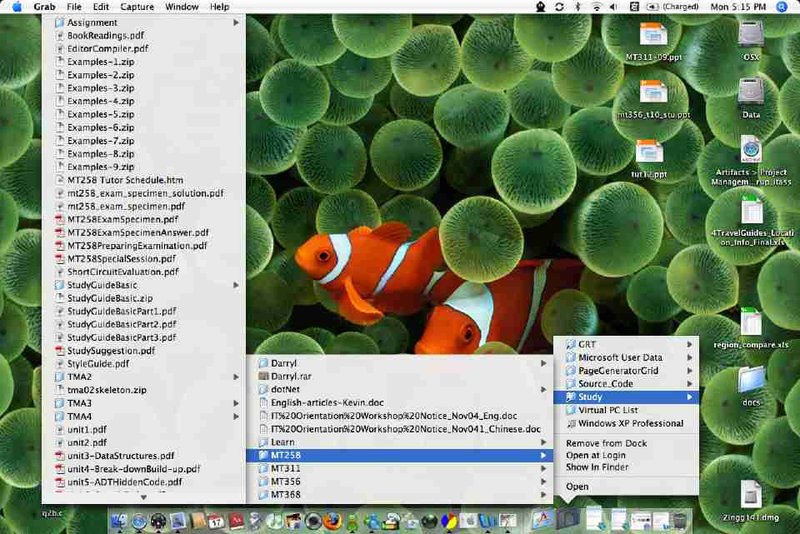800x534 pixels.
Task: Open BookReadings.pdf
Action: pyautogui.click(x=144, y=36)
